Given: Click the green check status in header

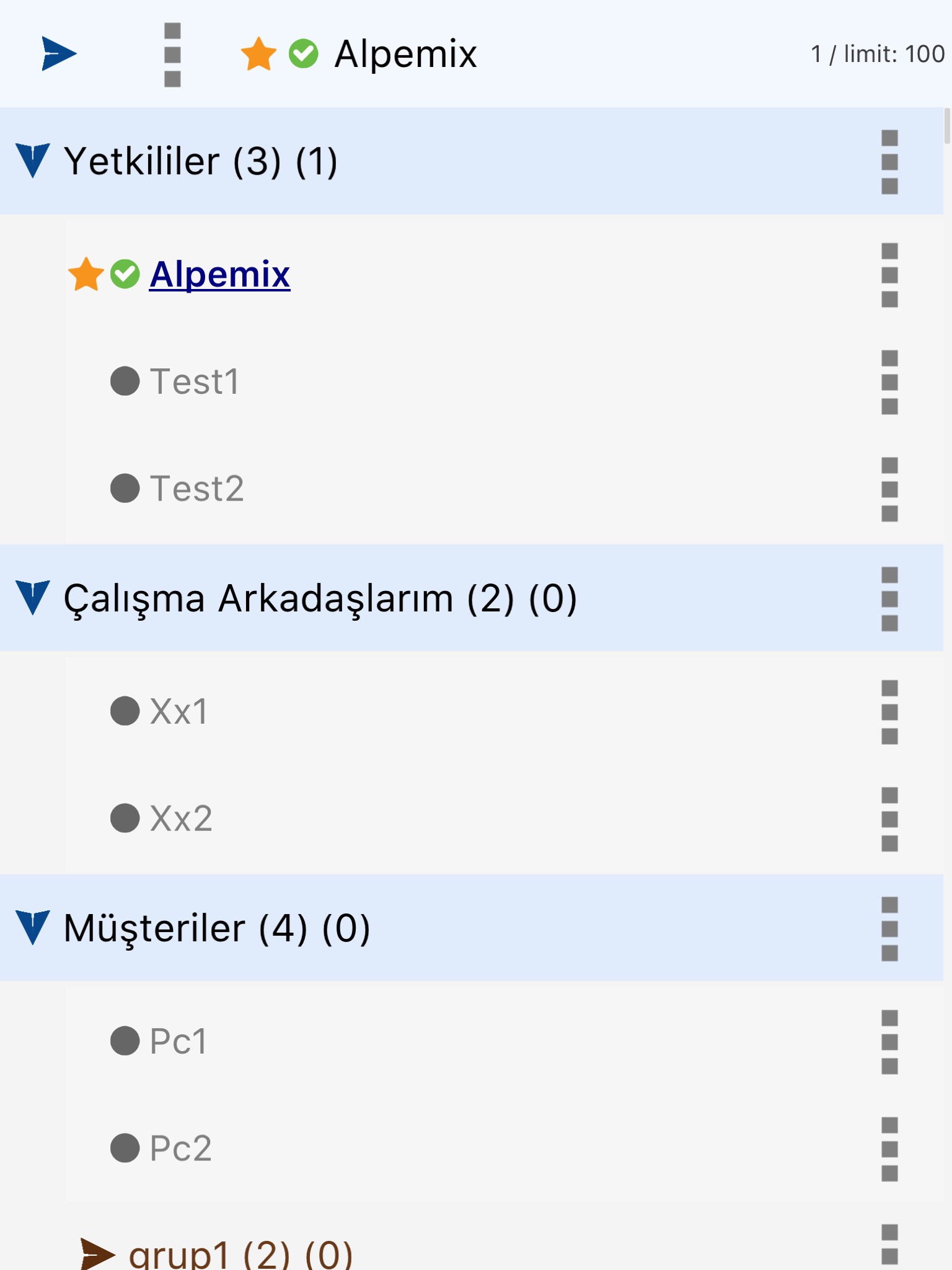Looking at the screenshot, I should [304, 53].
